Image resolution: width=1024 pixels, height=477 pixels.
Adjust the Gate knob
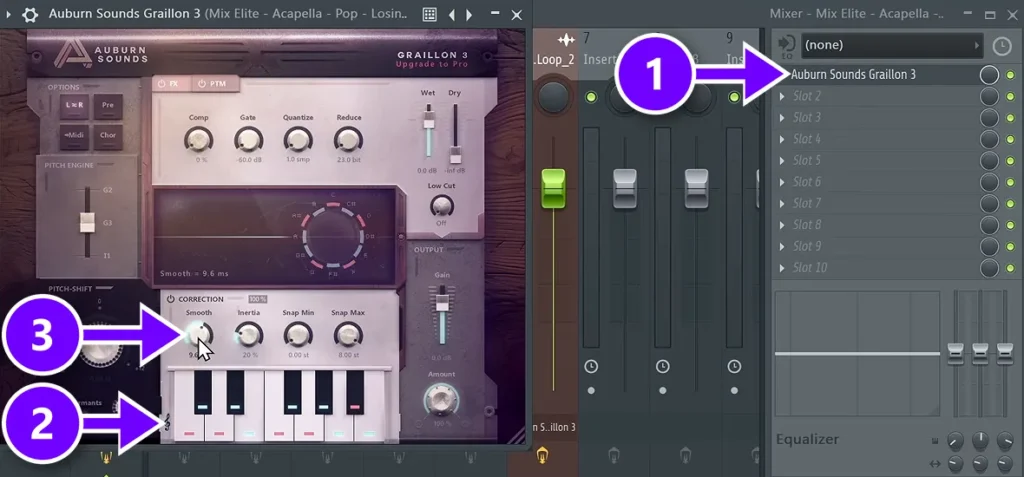click(248, 139)
